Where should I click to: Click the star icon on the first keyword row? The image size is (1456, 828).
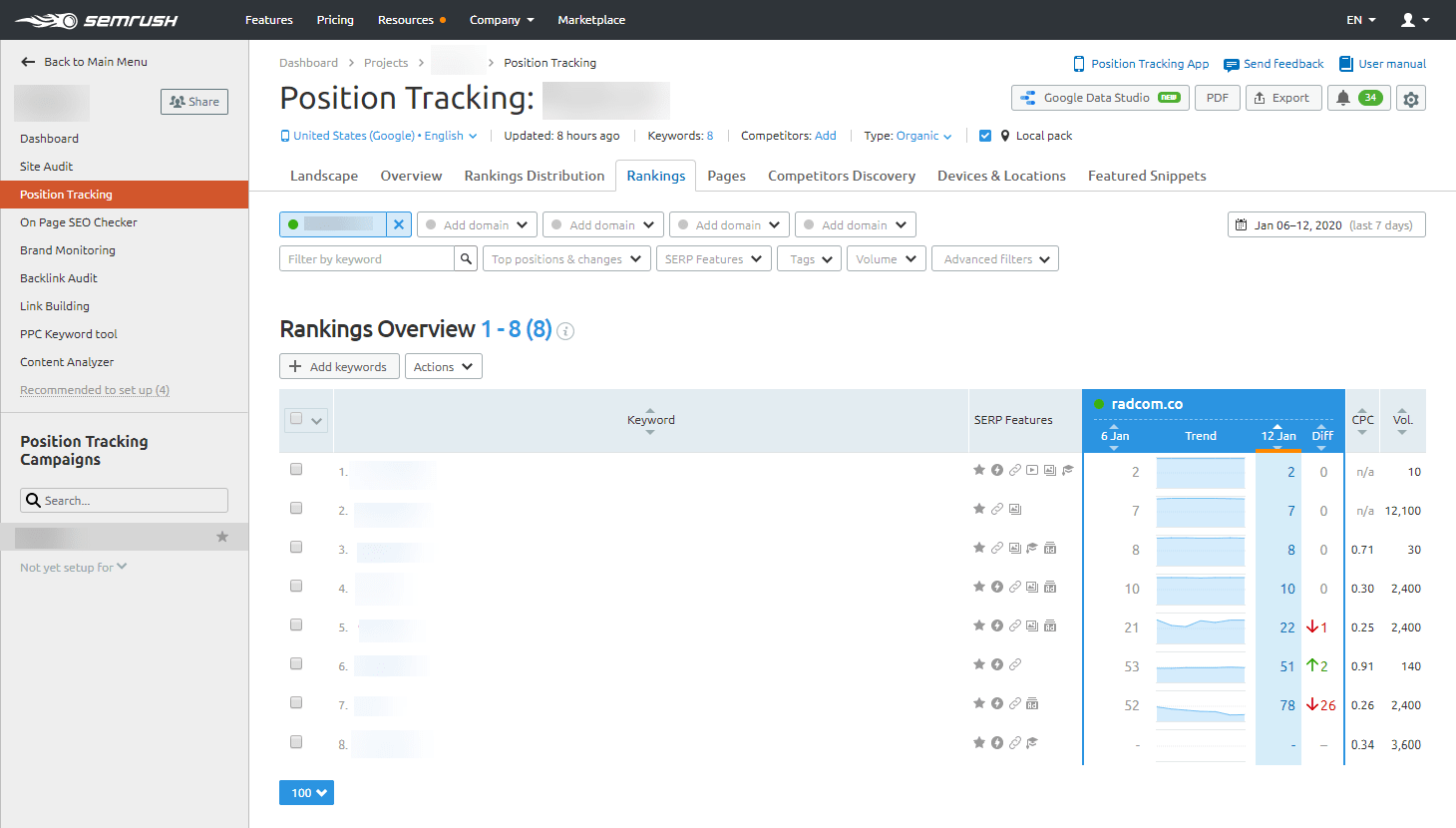click(x=978, y=469)
